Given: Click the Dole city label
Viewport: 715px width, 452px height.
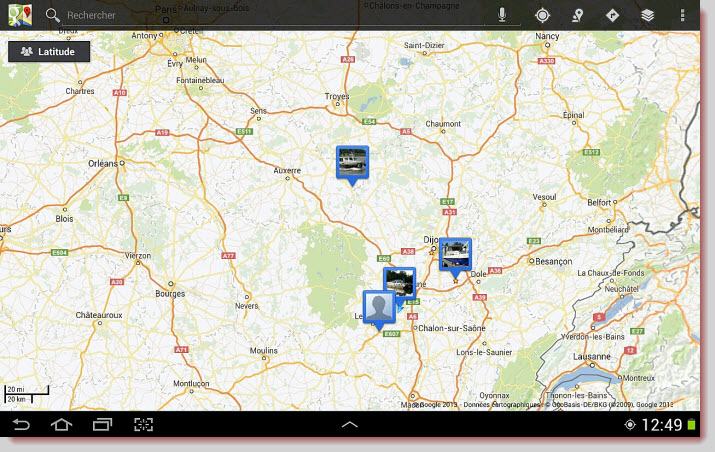Looking at the screenshot, I should click(x=478, y=274).
